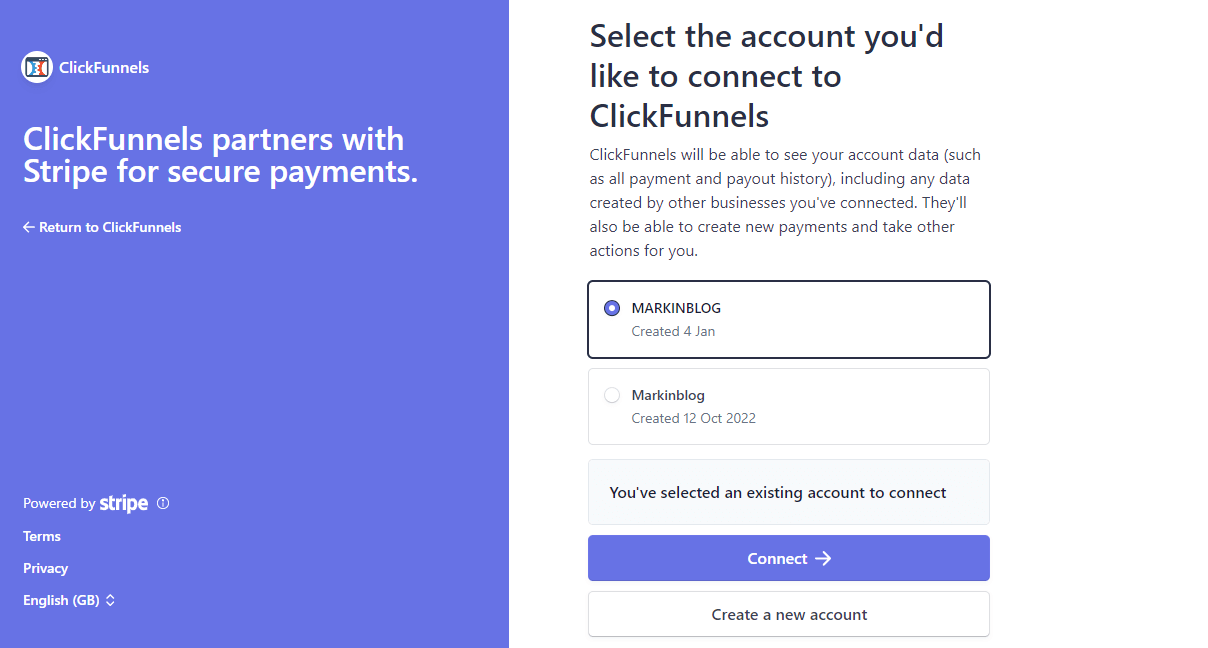Screen dimensions: 1208x648
Task: Click Create a new account
Action: pos(788,614)
